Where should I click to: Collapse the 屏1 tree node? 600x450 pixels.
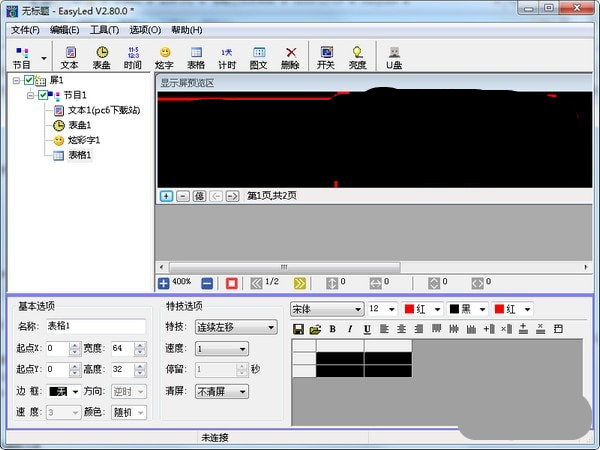pos(17,80)
